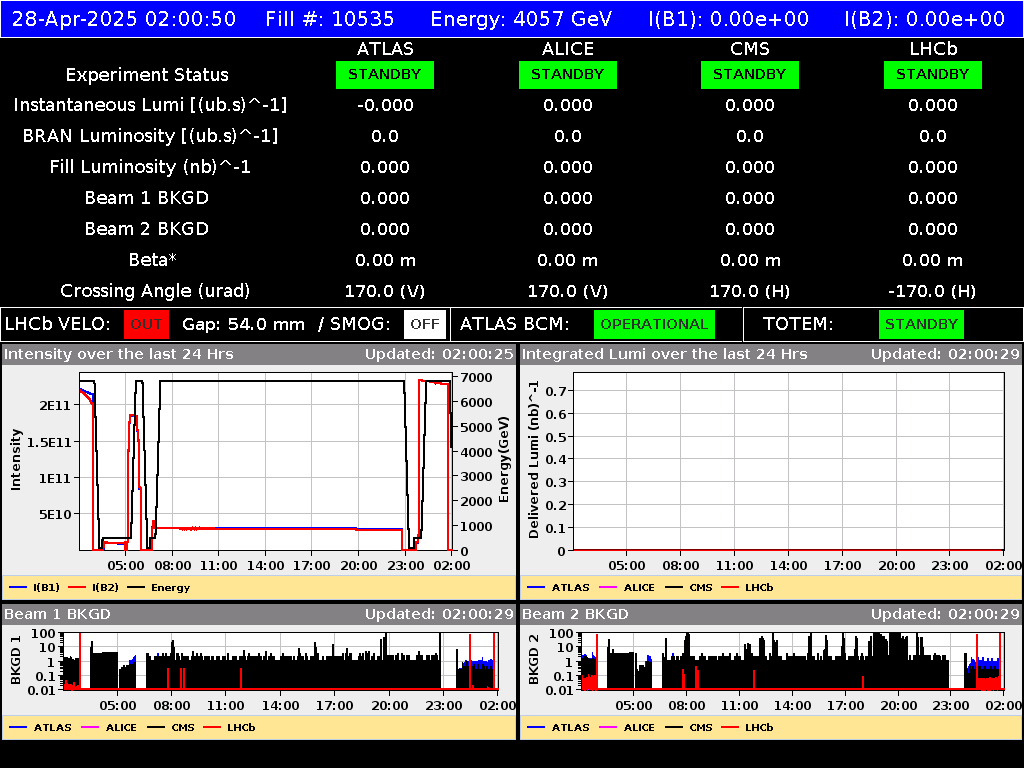The image size is (1024, 768).
Task: Select the Beta* row label
Action: (x=153, y=260)
